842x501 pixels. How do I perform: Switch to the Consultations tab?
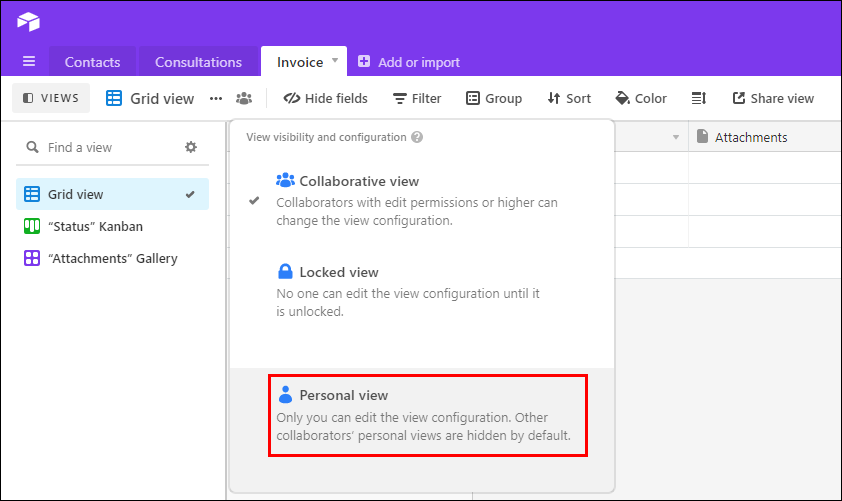pyautogui.click(x=198, y=62)
